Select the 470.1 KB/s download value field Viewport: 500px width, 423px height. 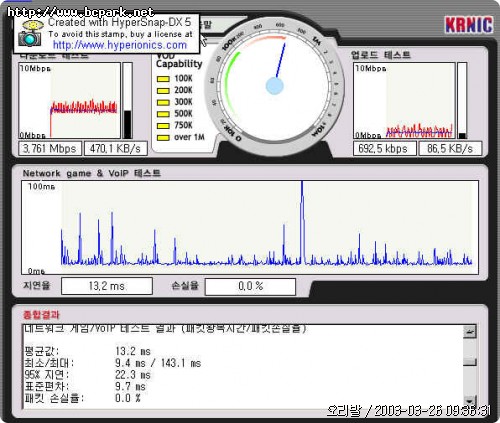pos(115,148)
